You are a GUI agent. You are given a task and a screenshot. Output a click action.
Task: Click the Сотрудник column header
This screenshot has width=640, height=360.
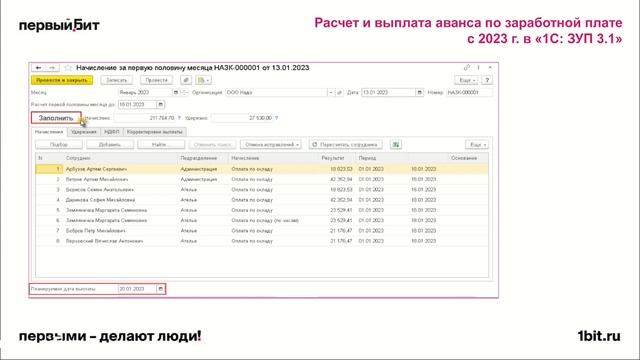[x=120, y=158]
